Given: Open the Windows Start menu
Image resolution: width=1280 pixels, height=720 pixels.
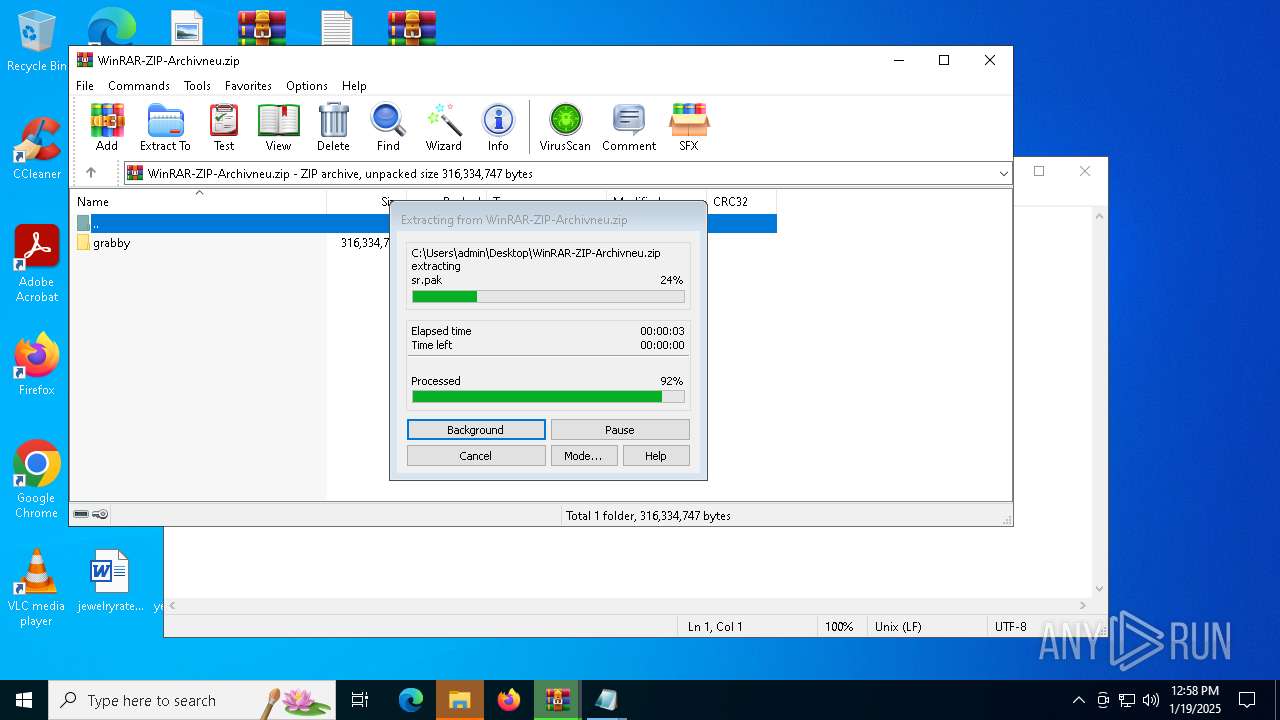Looking at the screenshot, I should pyautogui.click(x=24, y=700).
